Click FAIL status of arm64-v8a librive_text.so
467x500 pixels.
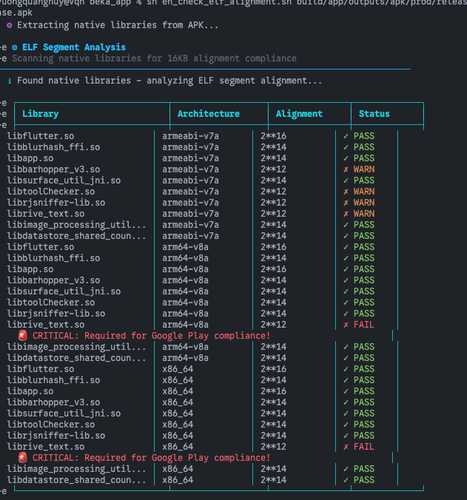(x=364, y=325)
